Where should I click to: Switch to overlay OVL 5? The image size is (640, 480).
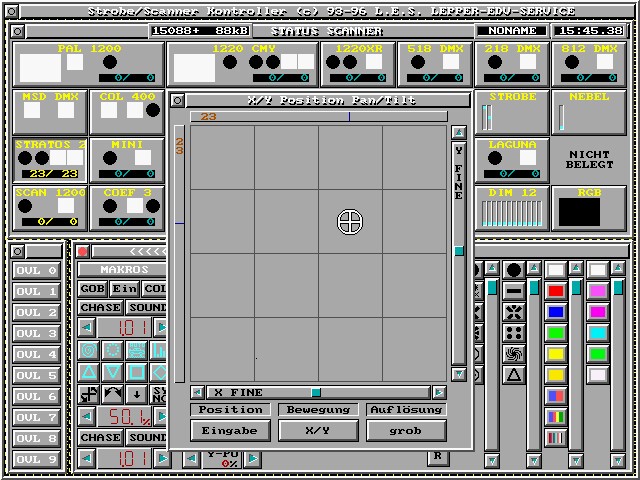tap(36, 376)
